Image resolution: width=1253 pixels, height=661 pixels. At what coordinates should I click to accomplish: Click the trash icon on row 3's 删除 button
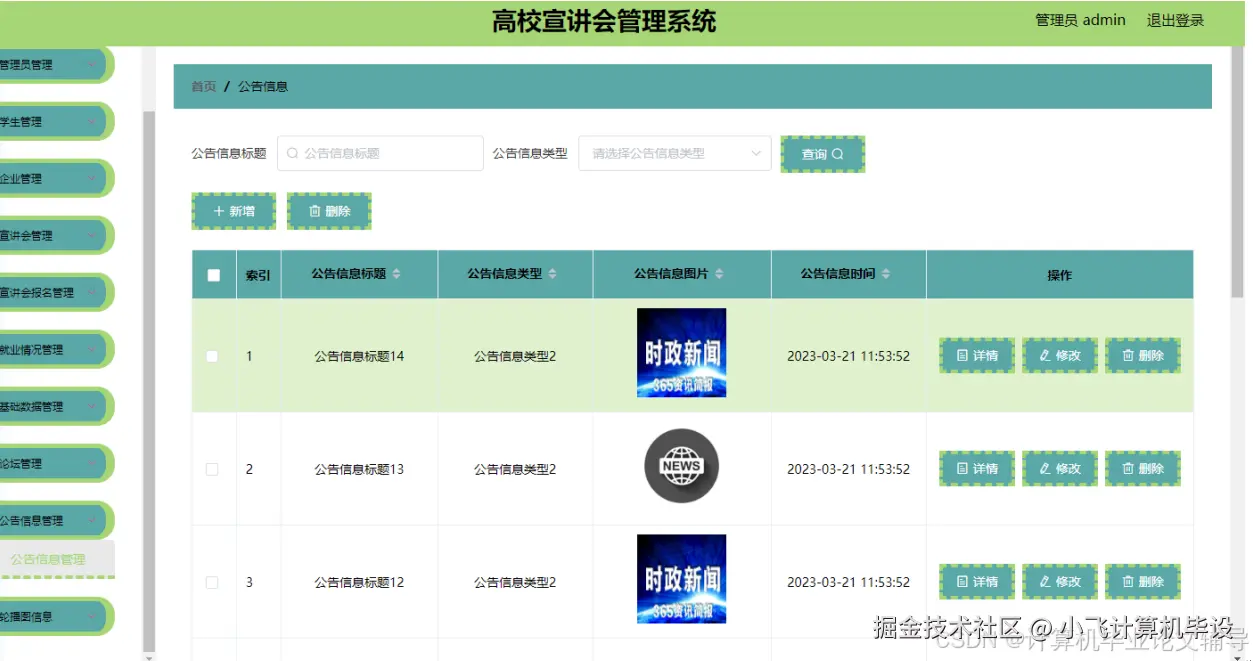coord(1128,581)
